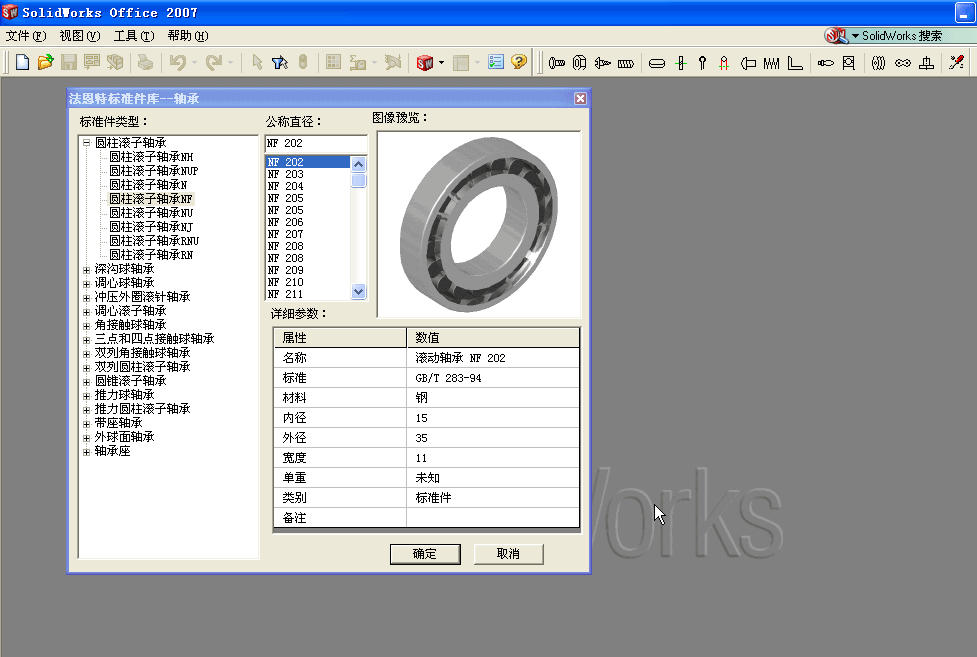Click the Open file folder icon
The height and width of the screenshot is (657, 977).
45,62
